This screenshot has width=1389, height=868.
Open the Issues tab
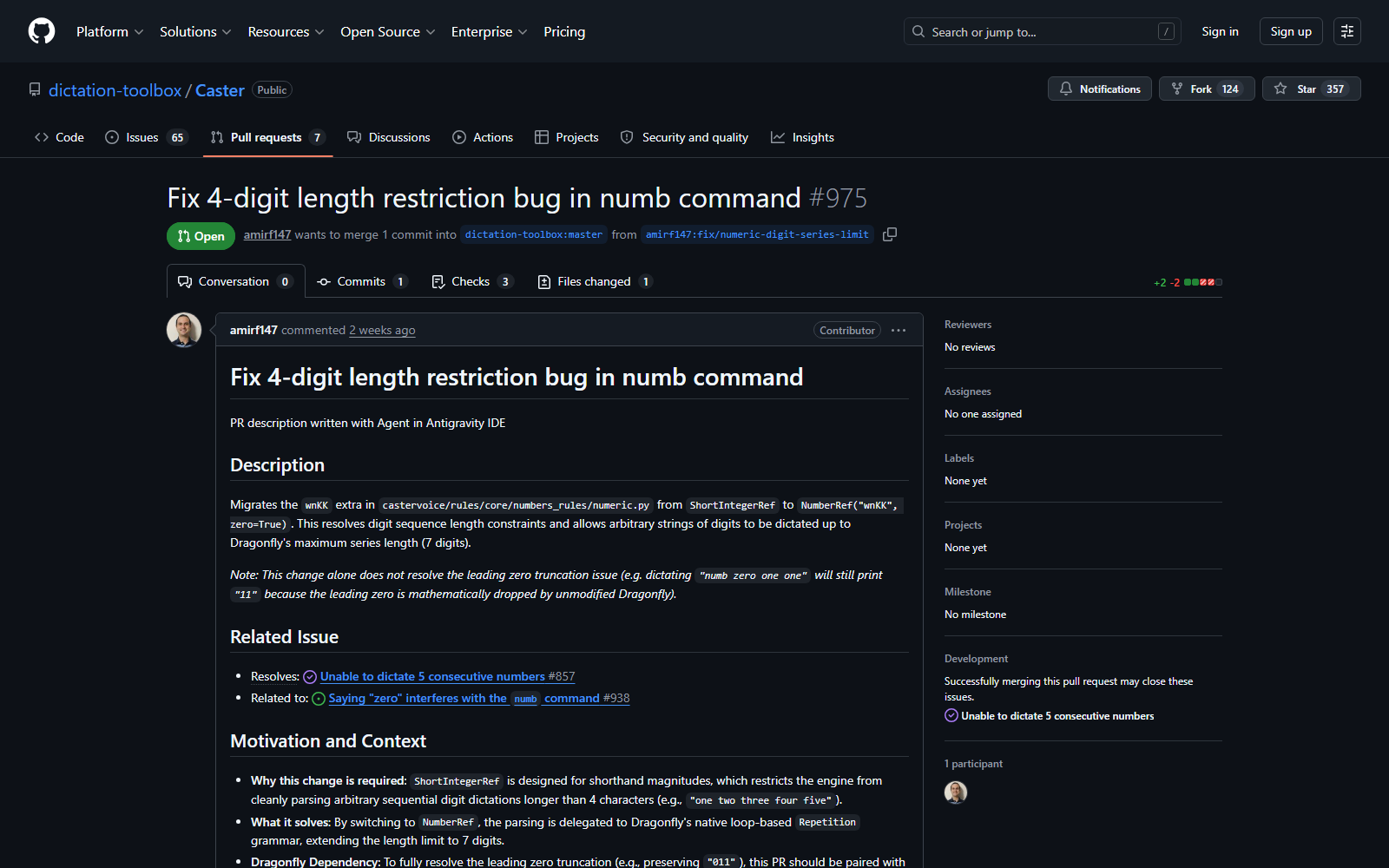146,137
